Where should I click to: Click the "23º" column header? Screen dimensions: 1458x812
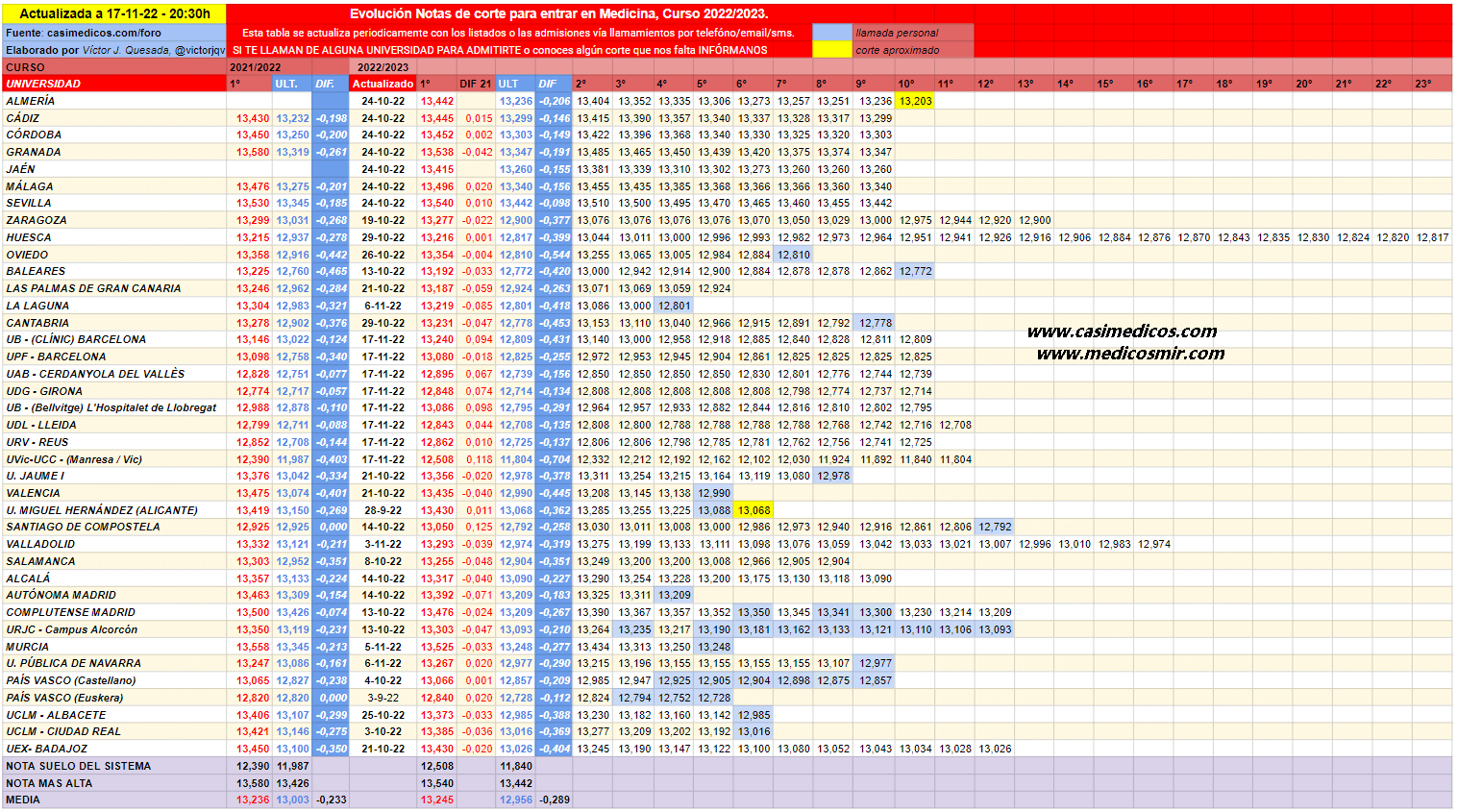[x=1432, y=84]
